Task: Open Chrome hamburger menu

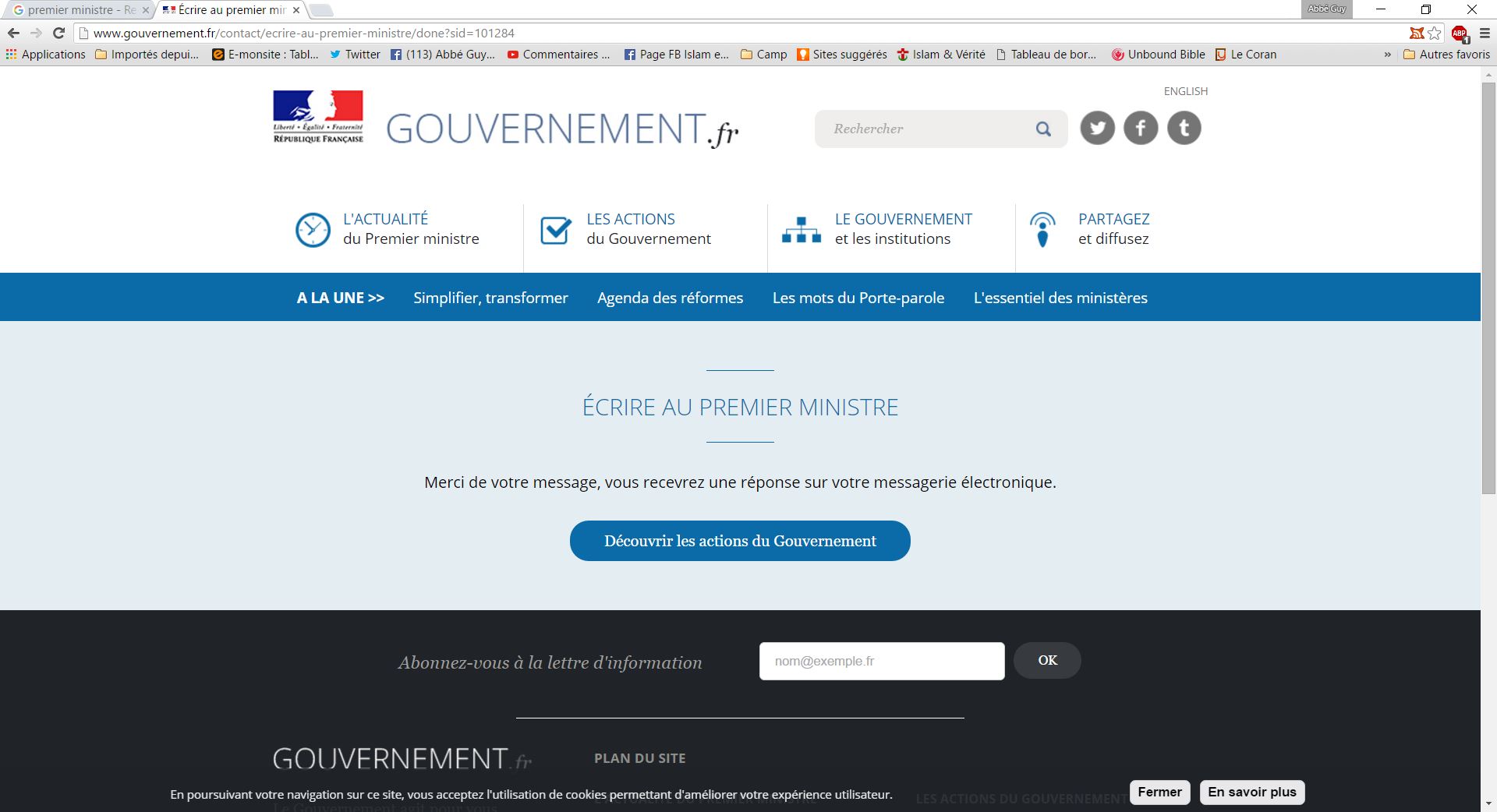Action: pyautogui.click(x=1485, y=34)
